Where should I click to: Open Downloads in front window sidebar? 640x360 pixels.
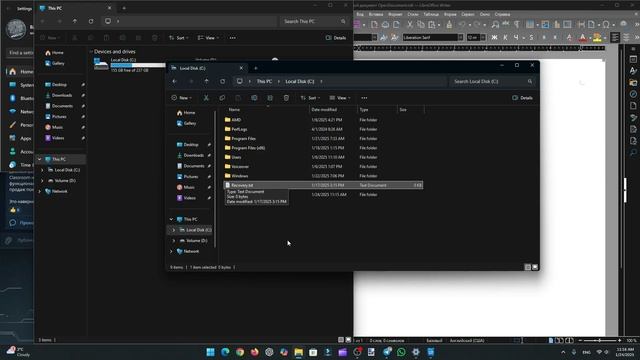[x=193, y=156]
